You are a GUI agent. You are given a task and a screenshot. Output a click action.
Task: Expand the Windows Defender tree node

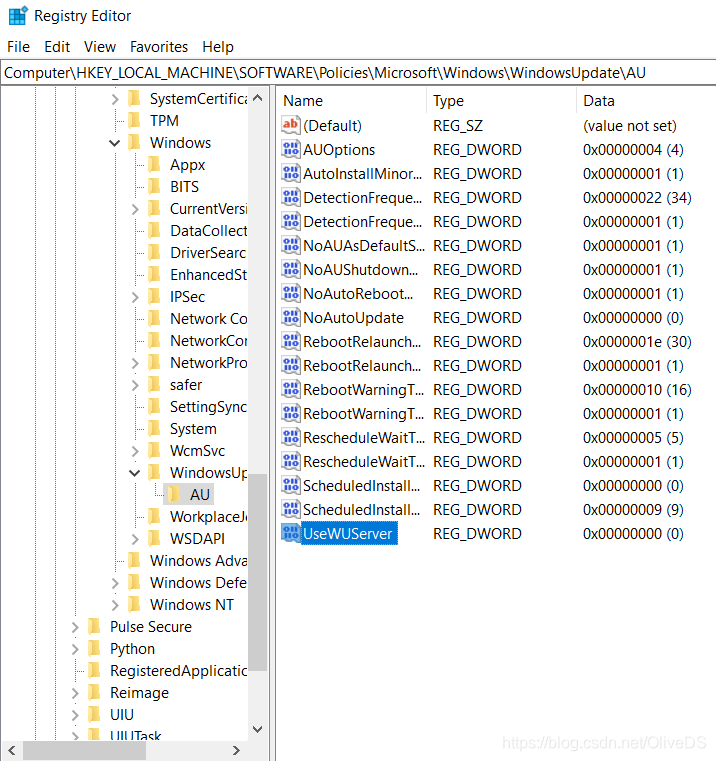click(115, 583)
